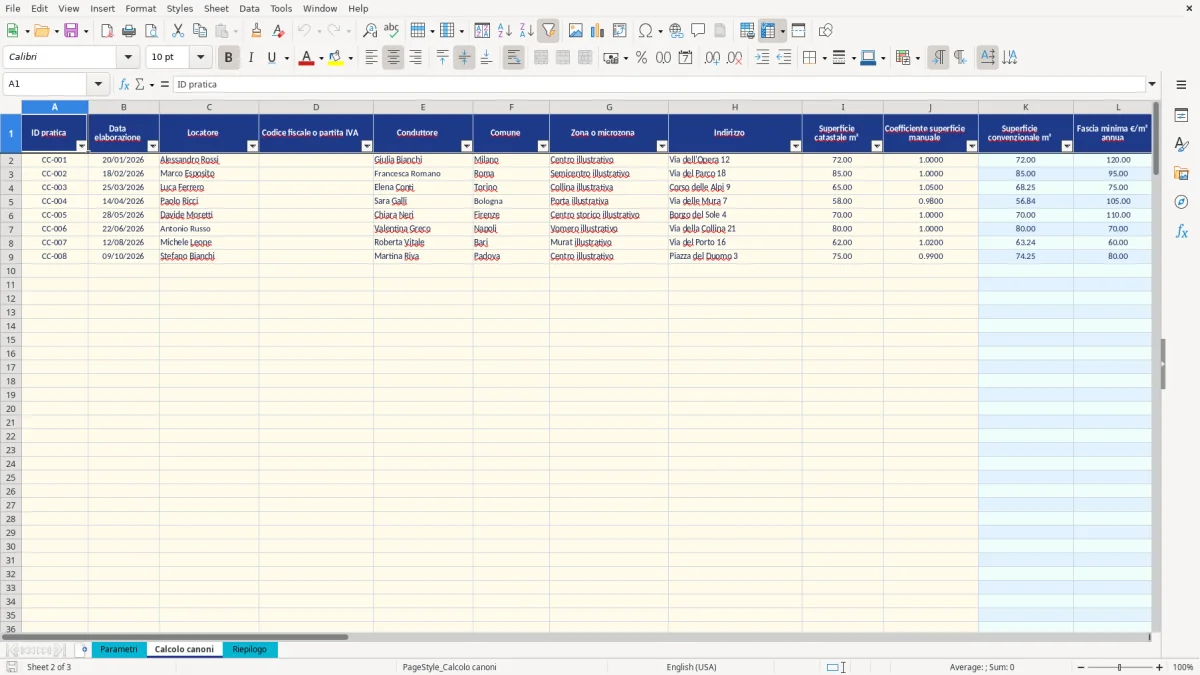The height and width of the screenshot is (675, 1200).
Task: Toggle Italic formatting
Action: 250,58
